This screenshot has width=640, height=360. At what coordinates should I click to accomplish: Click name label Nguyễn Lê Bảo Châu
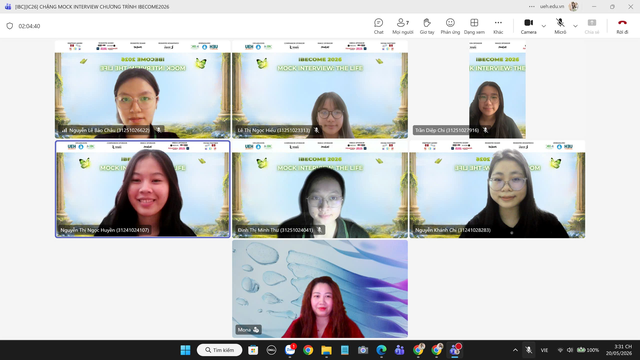pyautogui.click(x=109, y=130)
